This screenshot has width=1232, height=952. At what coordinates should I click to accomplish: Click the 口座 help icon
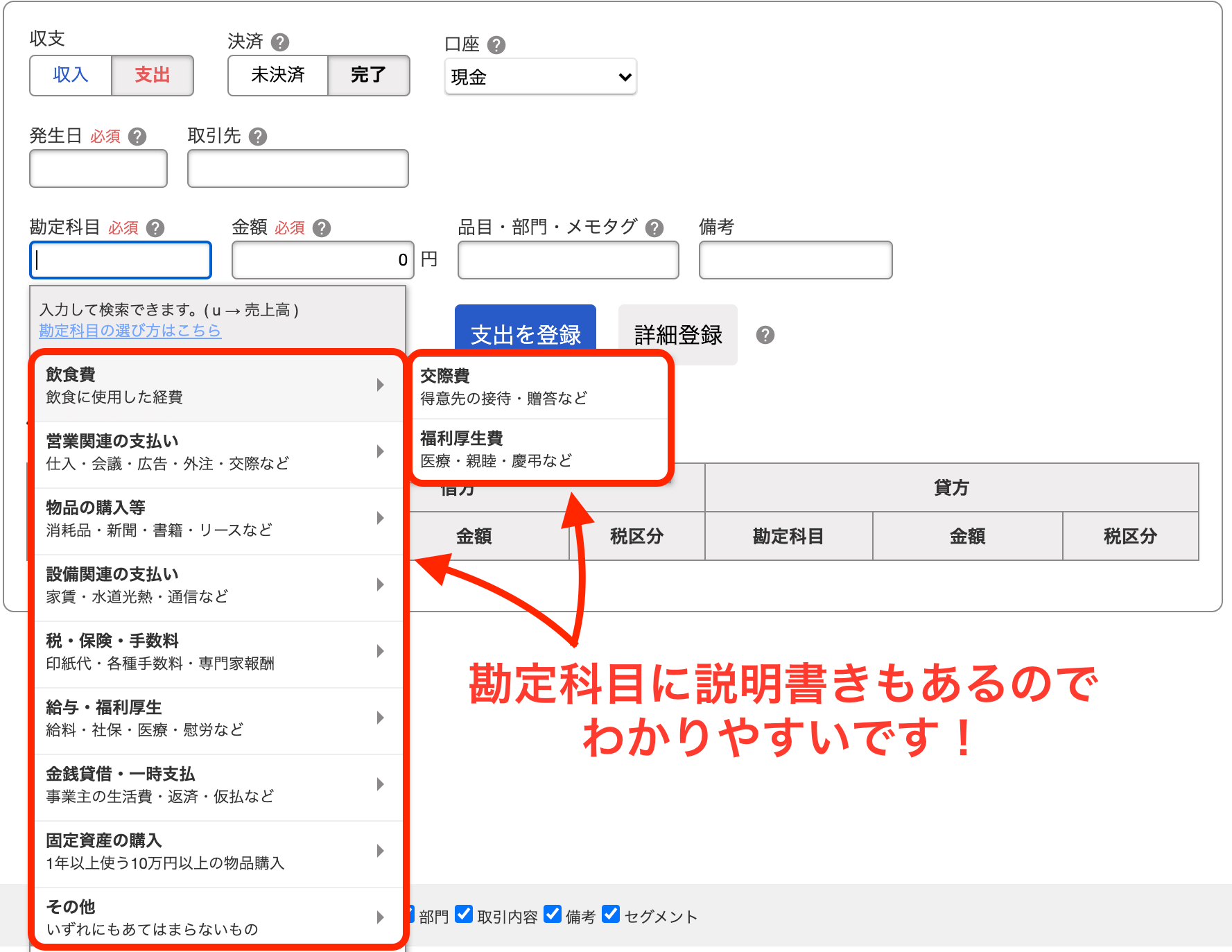pyautogui.click(x=498, y=44)
